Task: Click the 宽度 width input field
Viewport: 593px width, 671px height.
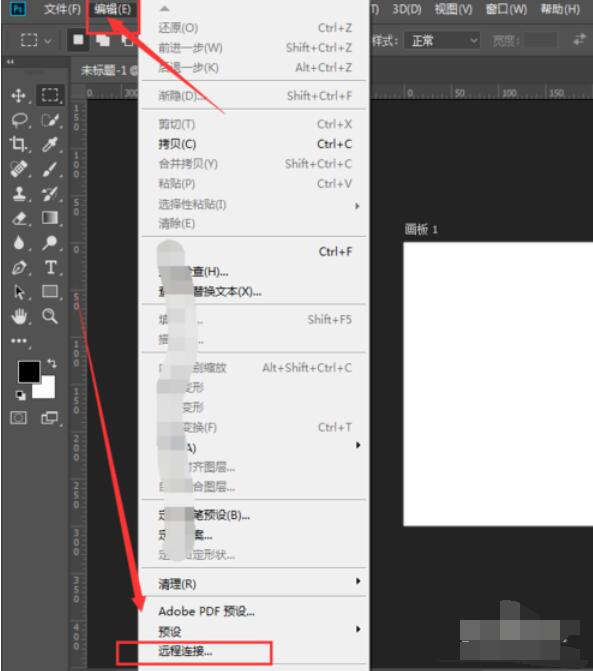Action: [x=541, y=41]
